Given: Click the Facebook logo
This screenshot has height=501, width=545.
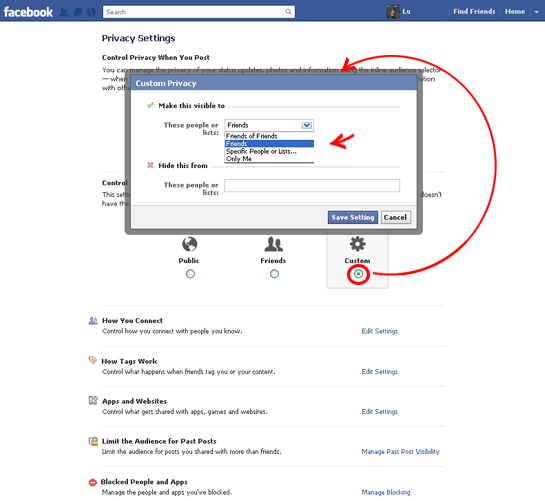Looking at the screenshot, I should click(28, 12).
